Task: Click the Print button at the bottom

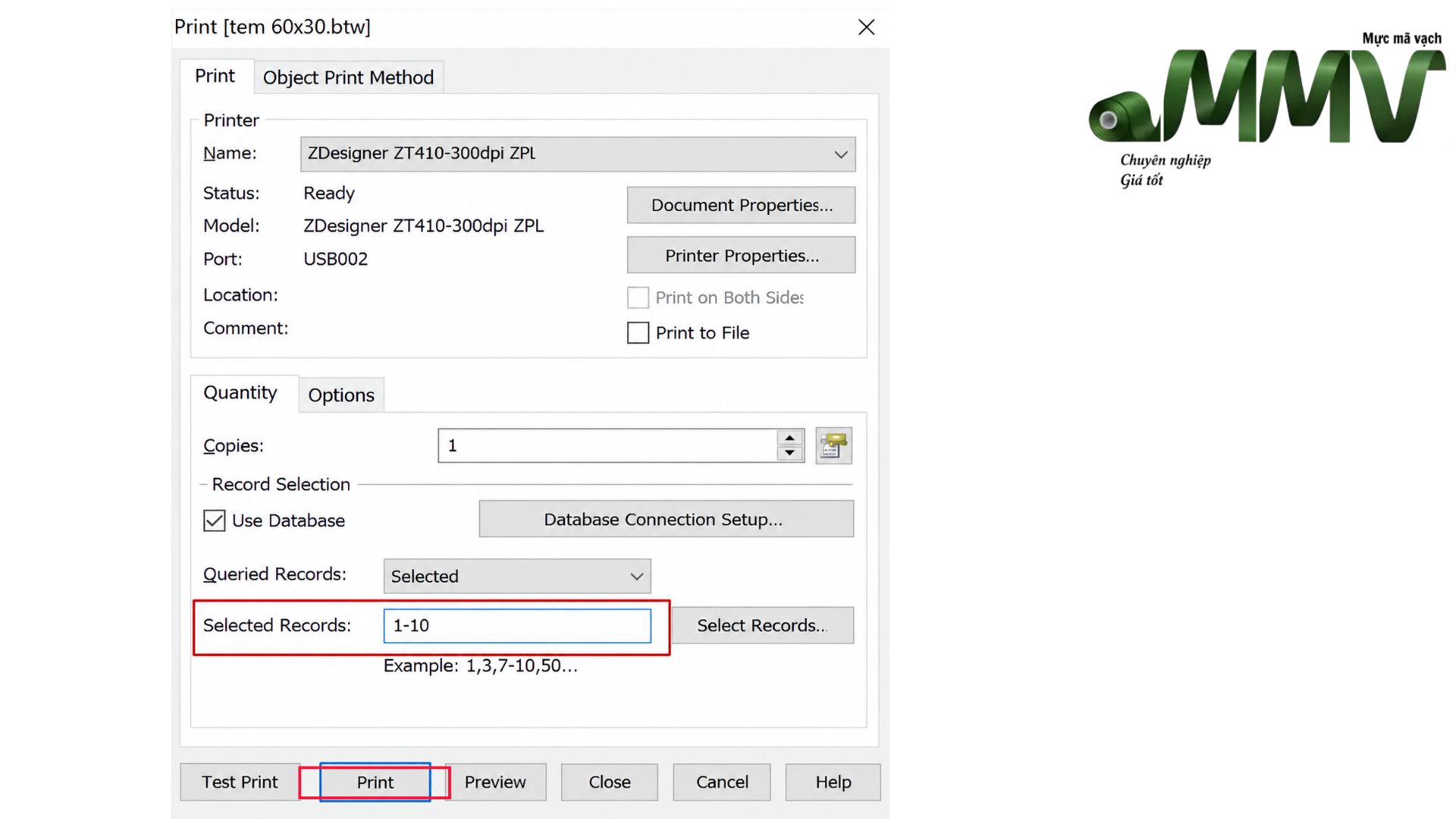Action: pos(375,782)
